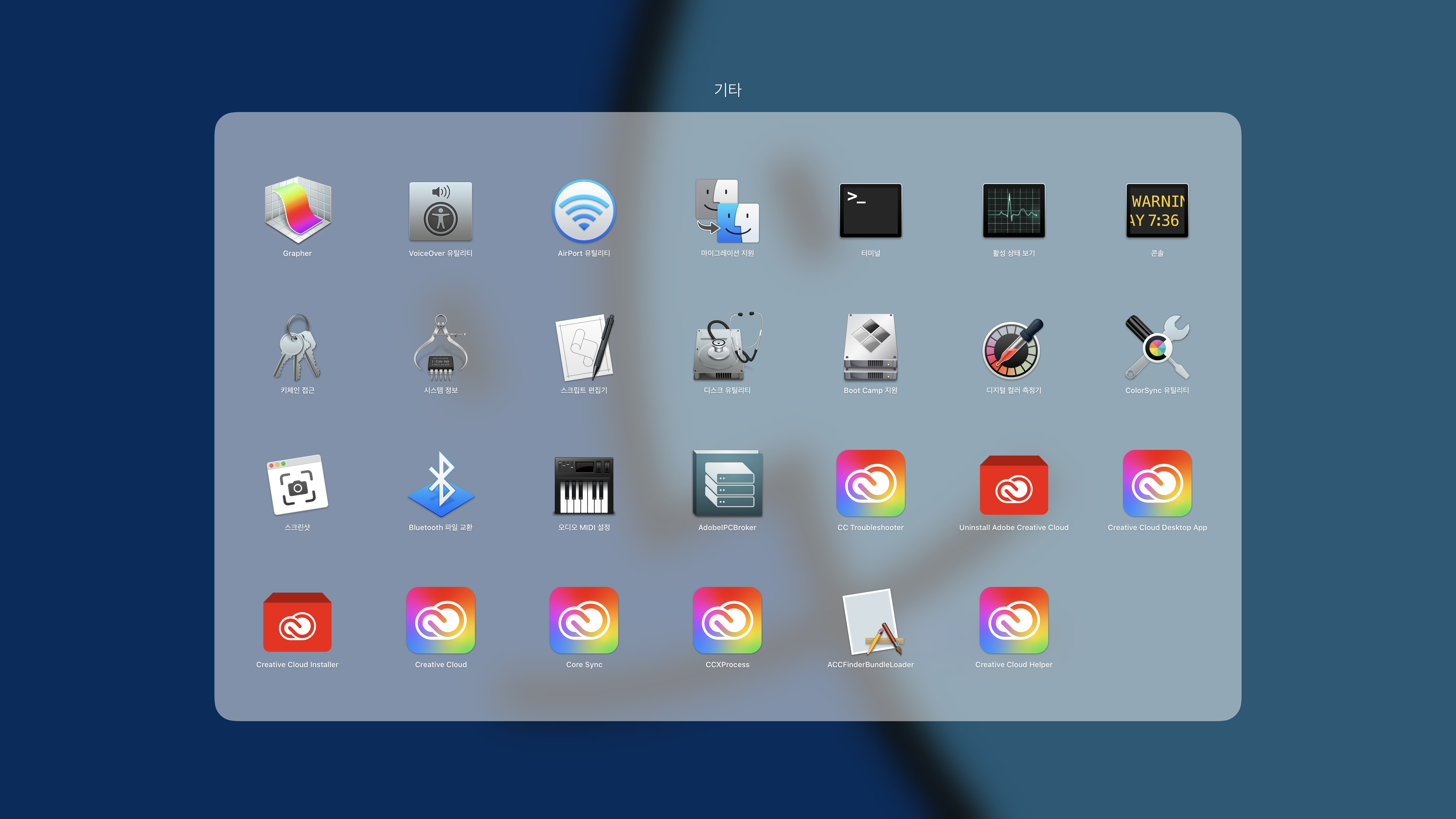Open 오디오 MIDI 설정
Viewport: 1456px width, 819px height.
coord(584,484)
